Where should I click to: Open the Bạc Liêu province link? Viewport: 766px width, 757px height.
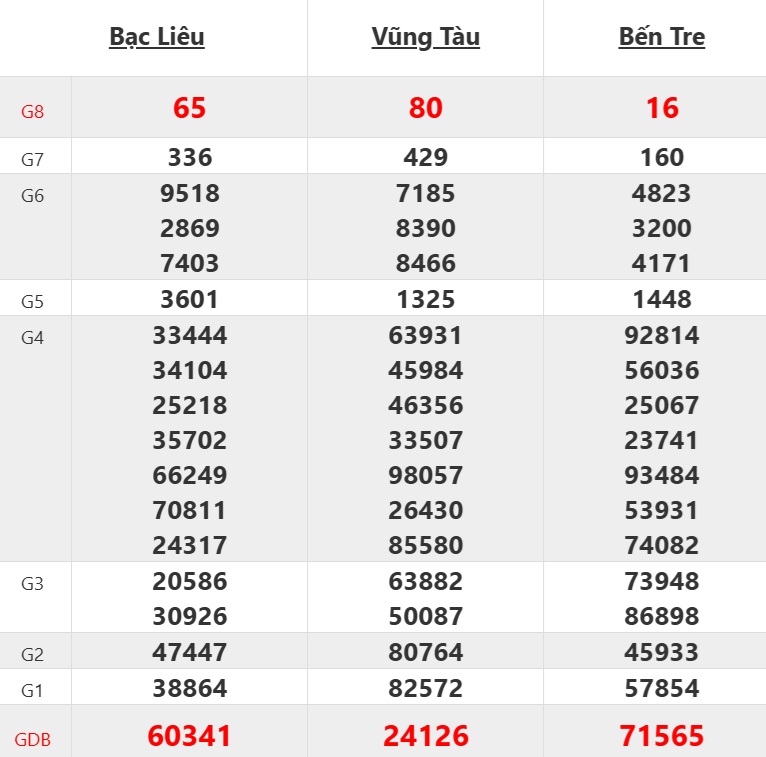tap(157, 37)
